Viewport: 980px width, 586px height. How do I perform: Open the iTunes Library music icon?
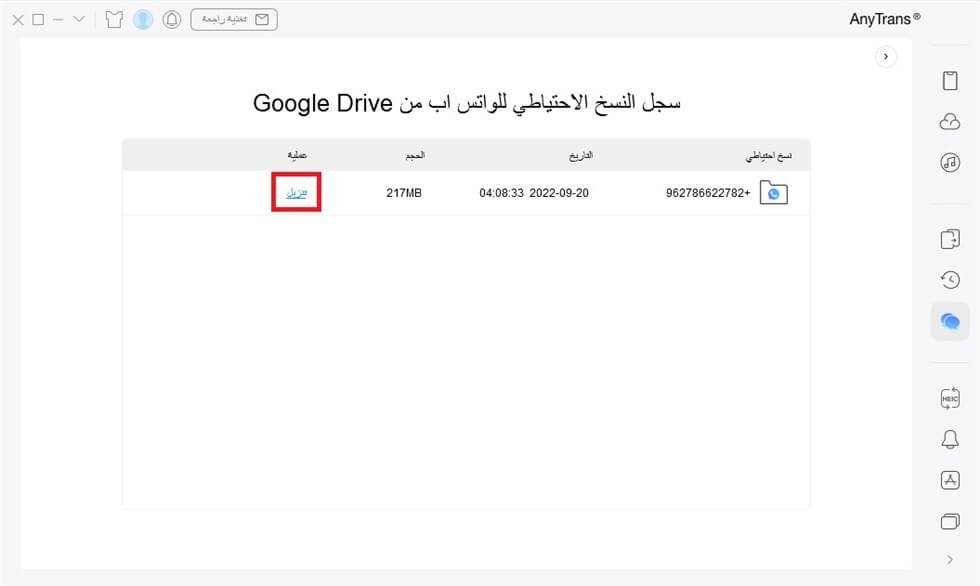[949, 162]
